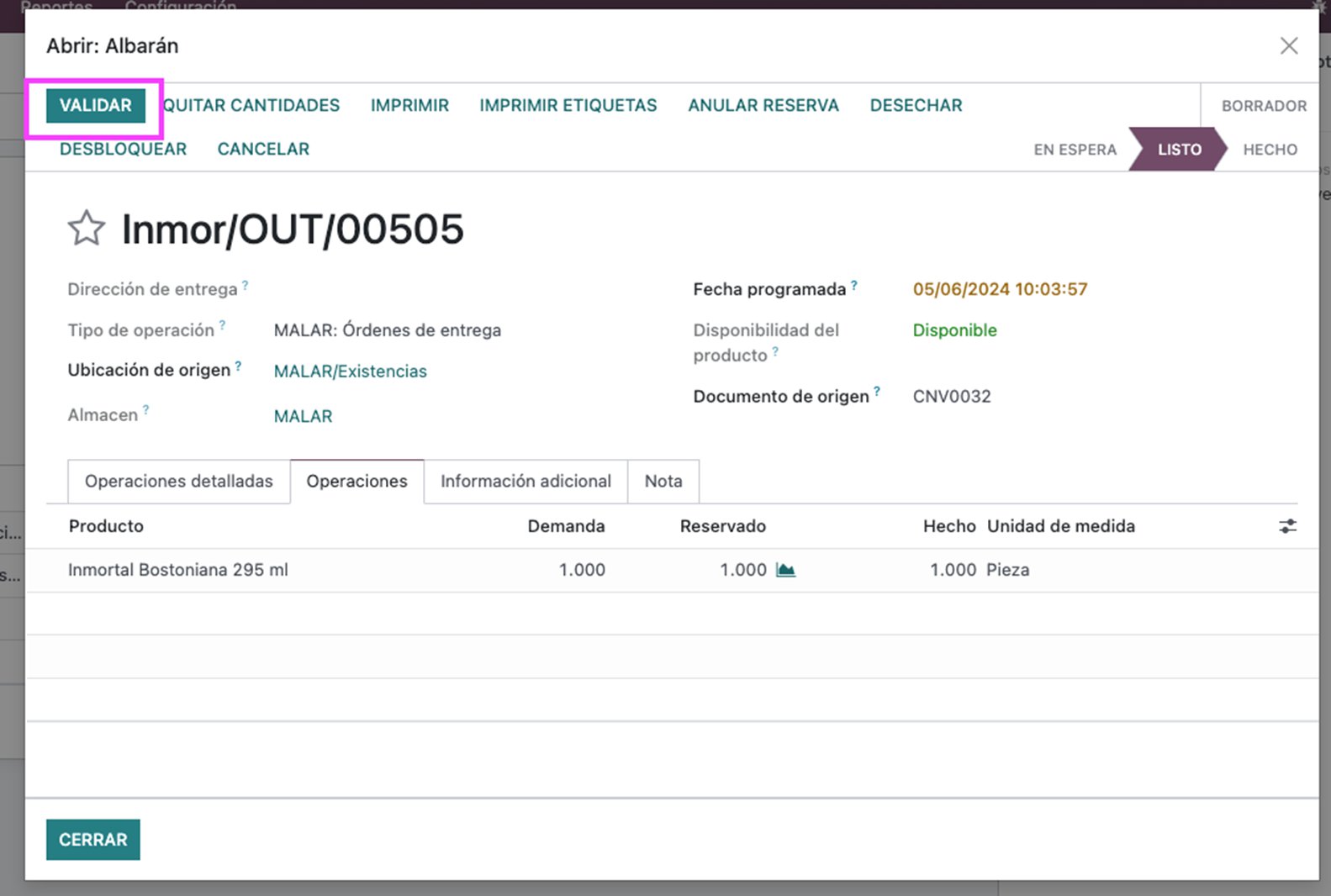Click CERRAR at the bottom
The width and height of the screenshot is (1331, 896).
[93, 840]
